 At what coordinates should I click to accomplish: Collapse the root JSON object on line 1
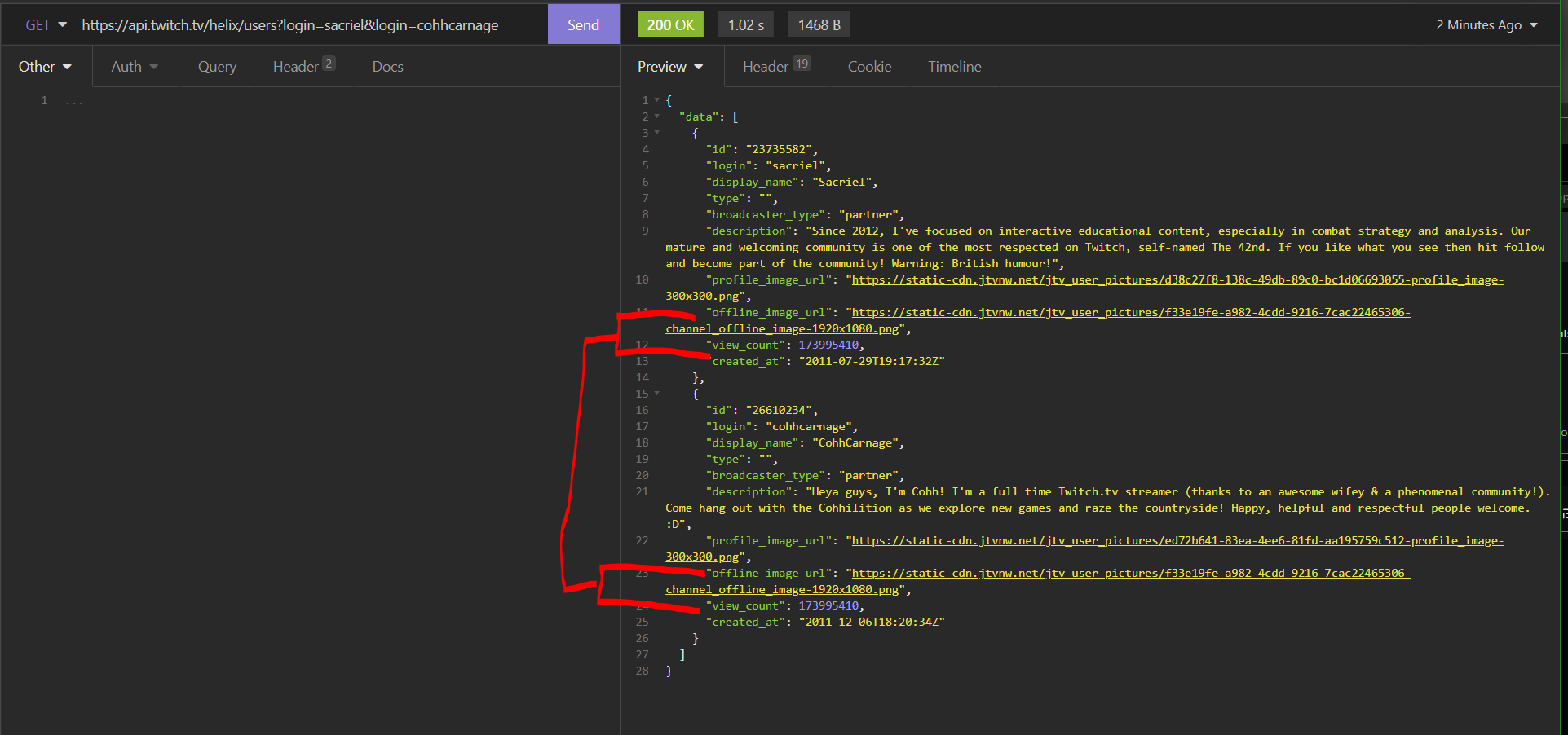tap(656, 100)
